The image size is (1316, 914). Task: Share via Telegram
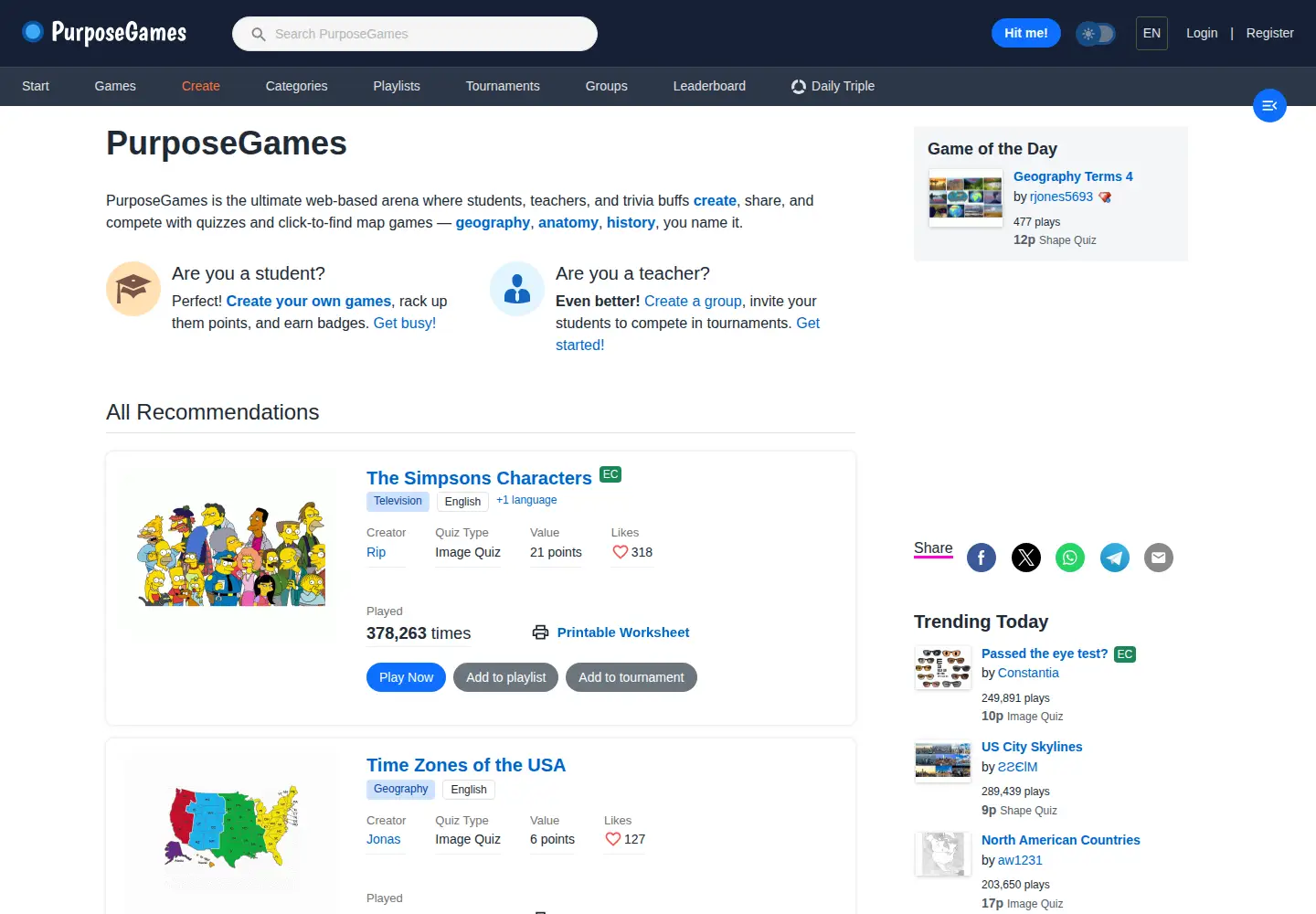click(x=1115, y=558)
